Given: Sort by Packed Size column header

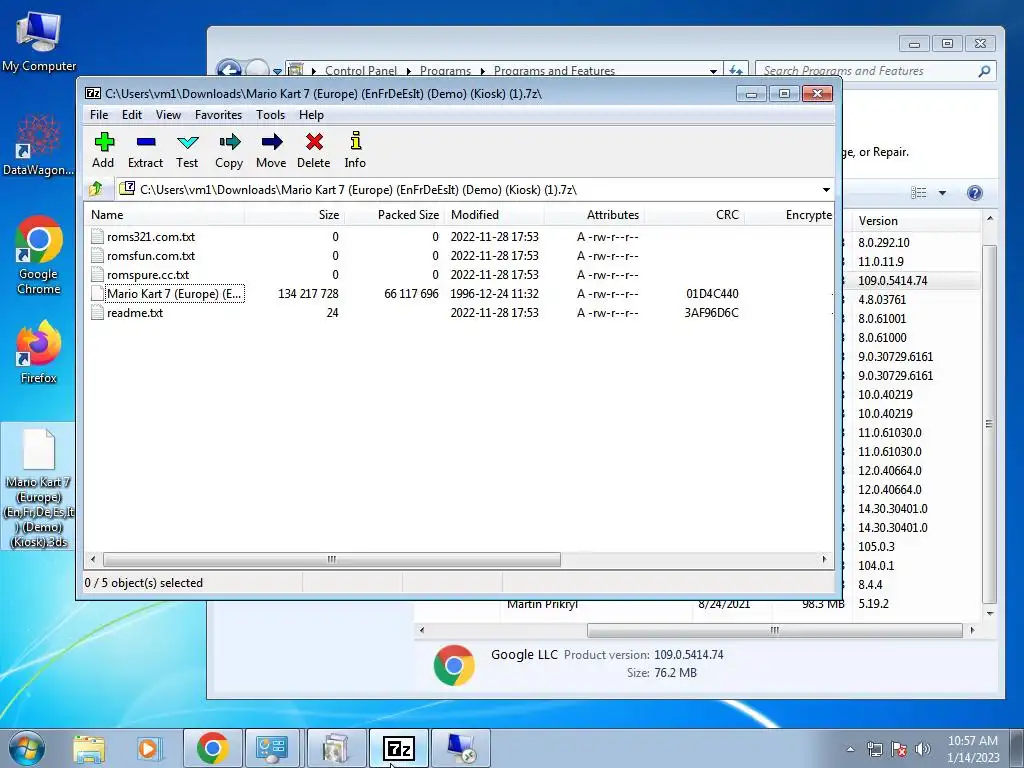Looking at the screenshot, I should tap(394, 215).
